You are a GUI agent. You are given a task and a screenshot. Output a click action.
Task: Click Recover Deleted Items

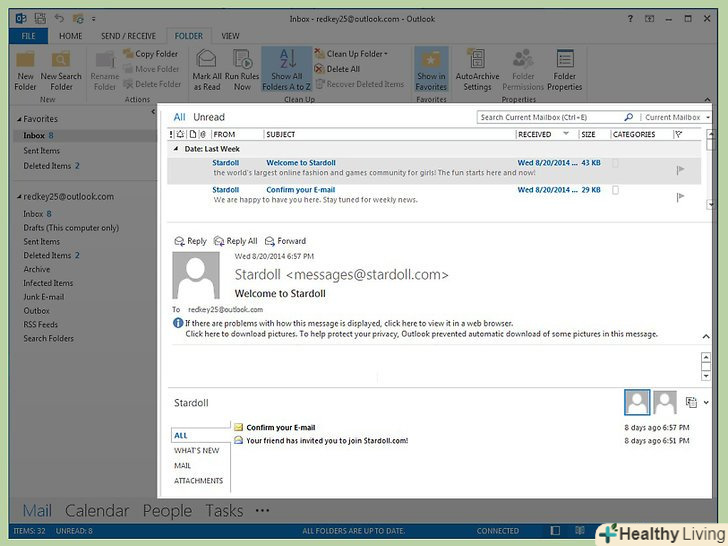360,84
